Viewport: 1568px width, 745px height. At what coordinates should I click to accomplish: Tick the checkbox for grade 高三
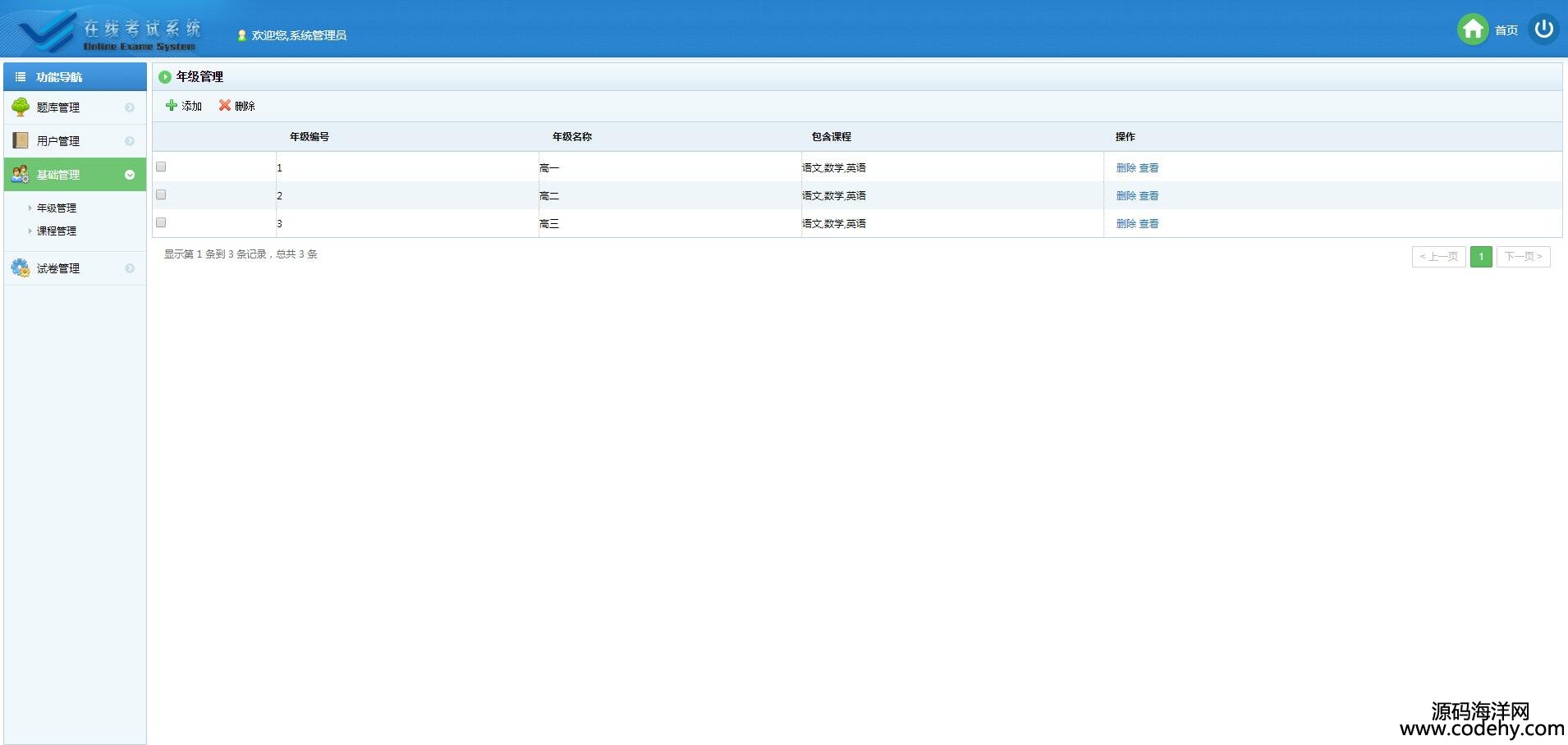(161, 222)
